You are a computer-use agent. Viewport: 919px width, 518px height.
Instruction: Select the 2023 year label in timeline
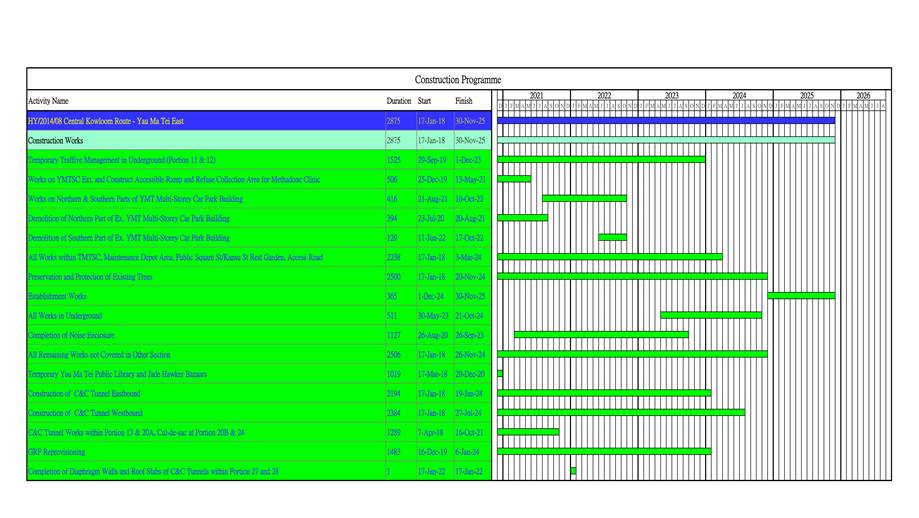tap(671, 95)
